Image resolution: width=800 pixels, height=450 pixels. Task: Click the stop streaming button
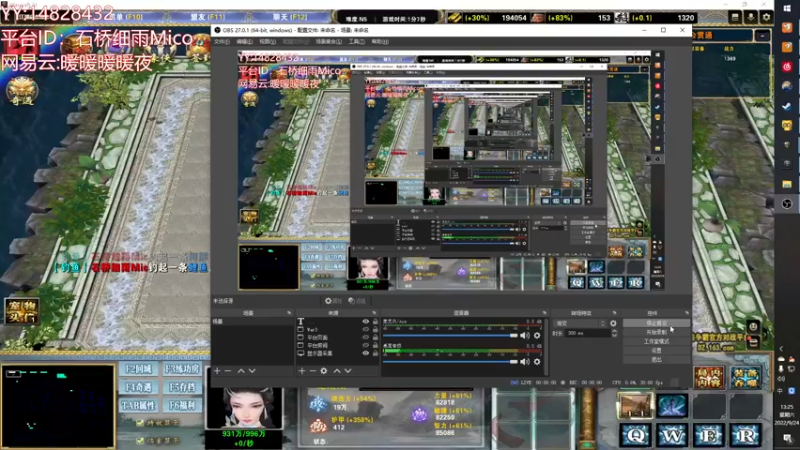[656, 323]
